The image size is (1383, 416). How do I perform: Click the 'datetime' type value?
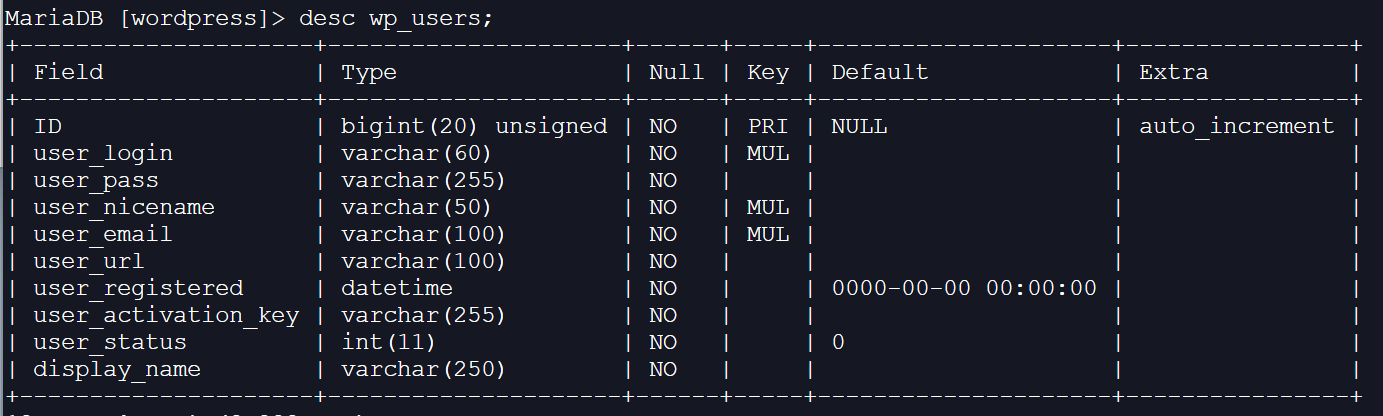(397, 288)
